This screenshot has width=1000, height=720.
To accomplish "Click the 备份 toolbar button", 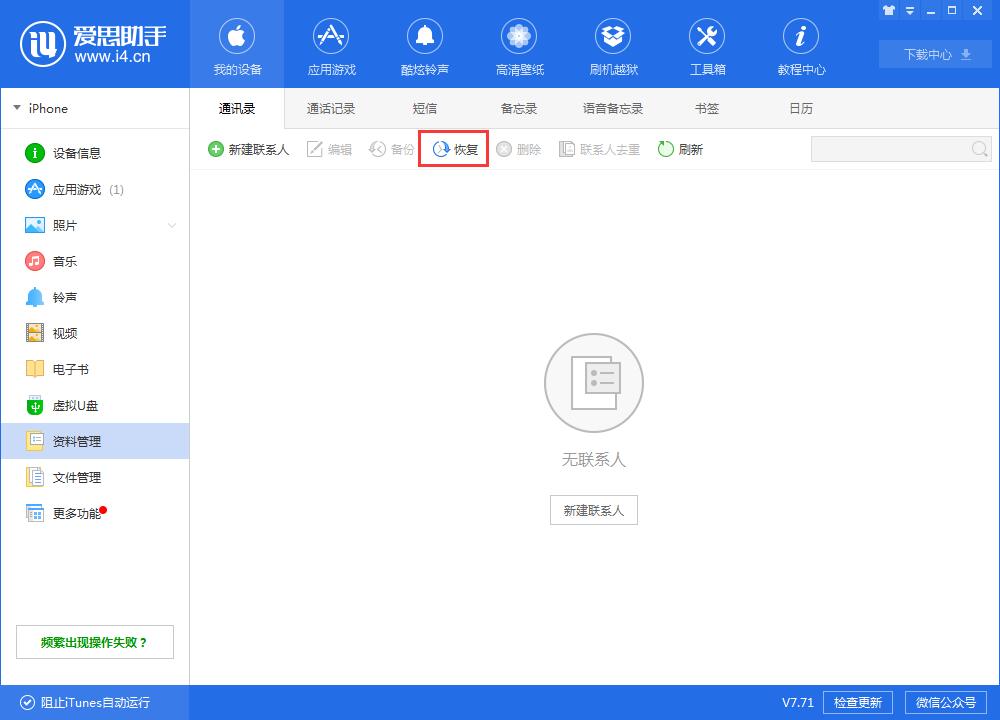I will pyautogui.click(x=392, y=149).
